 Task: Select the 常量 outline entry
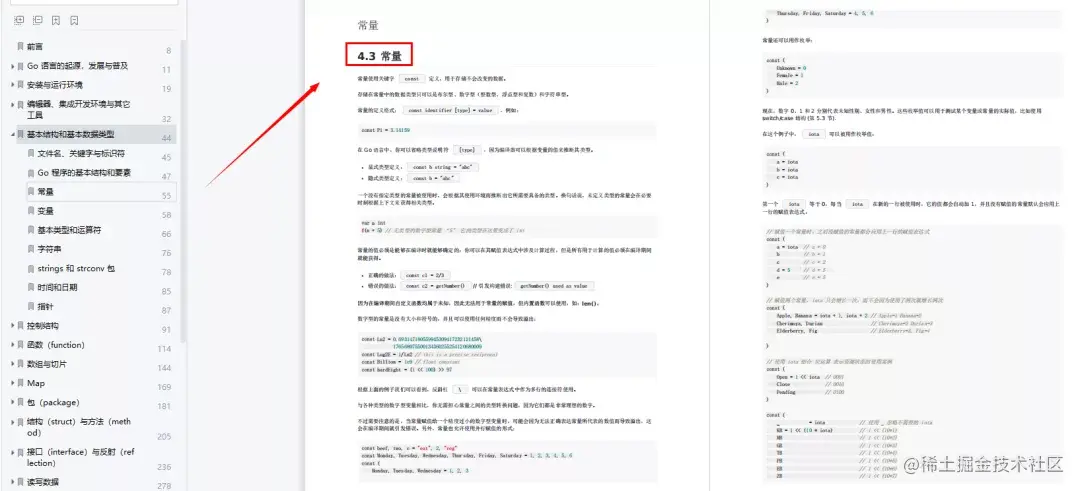[x=45, y=191]
